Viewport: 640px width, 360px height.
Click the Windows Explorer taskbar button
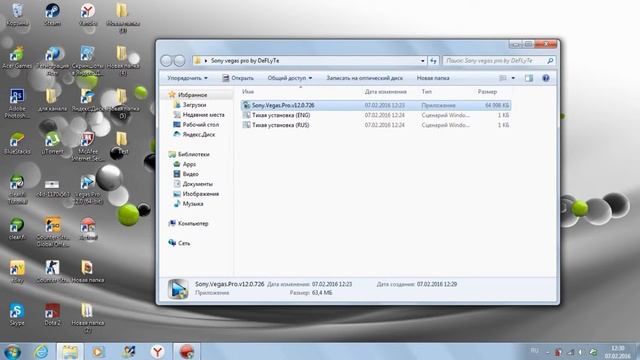point(70,351)
